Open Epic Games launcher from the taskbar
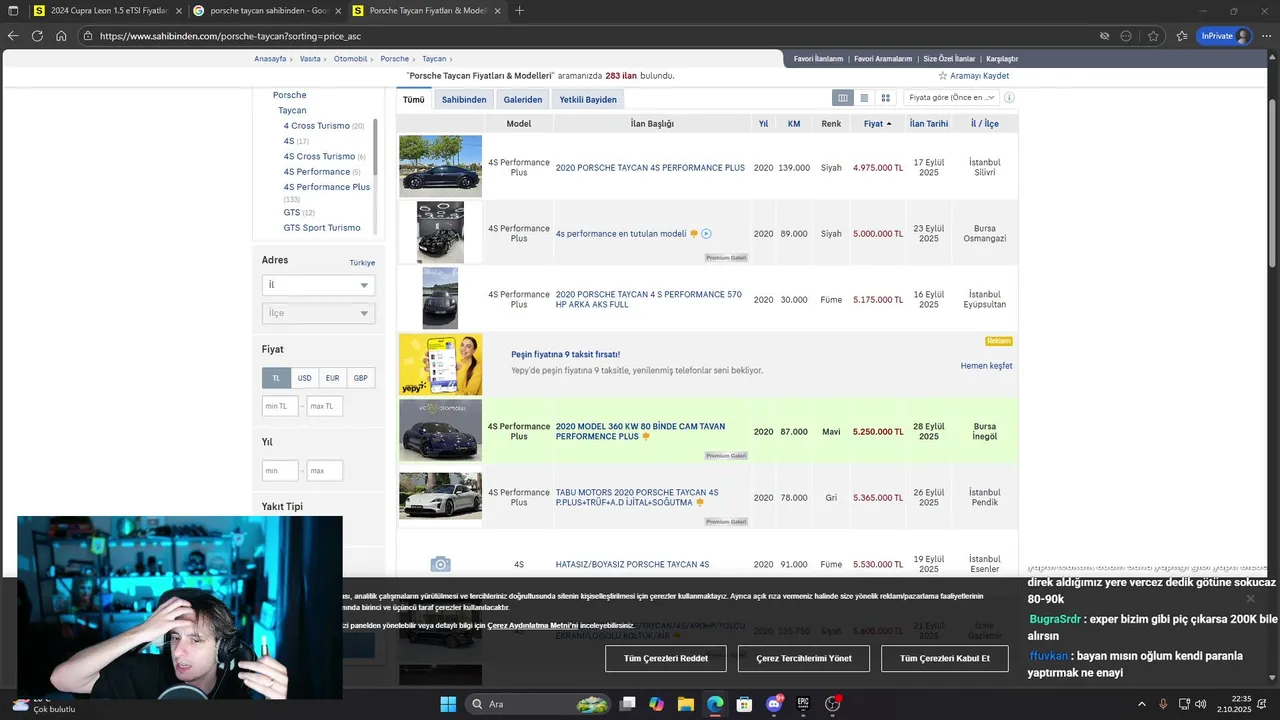 803,704
